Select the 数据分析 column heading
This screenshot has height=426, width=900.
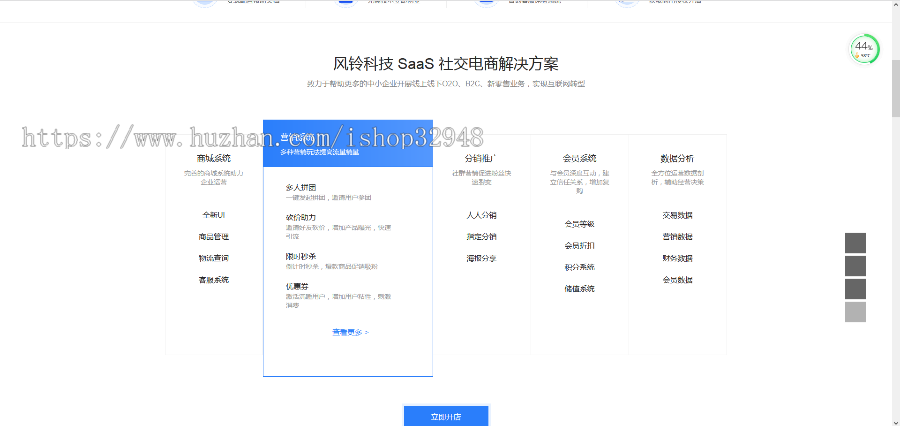click(677, 158)
